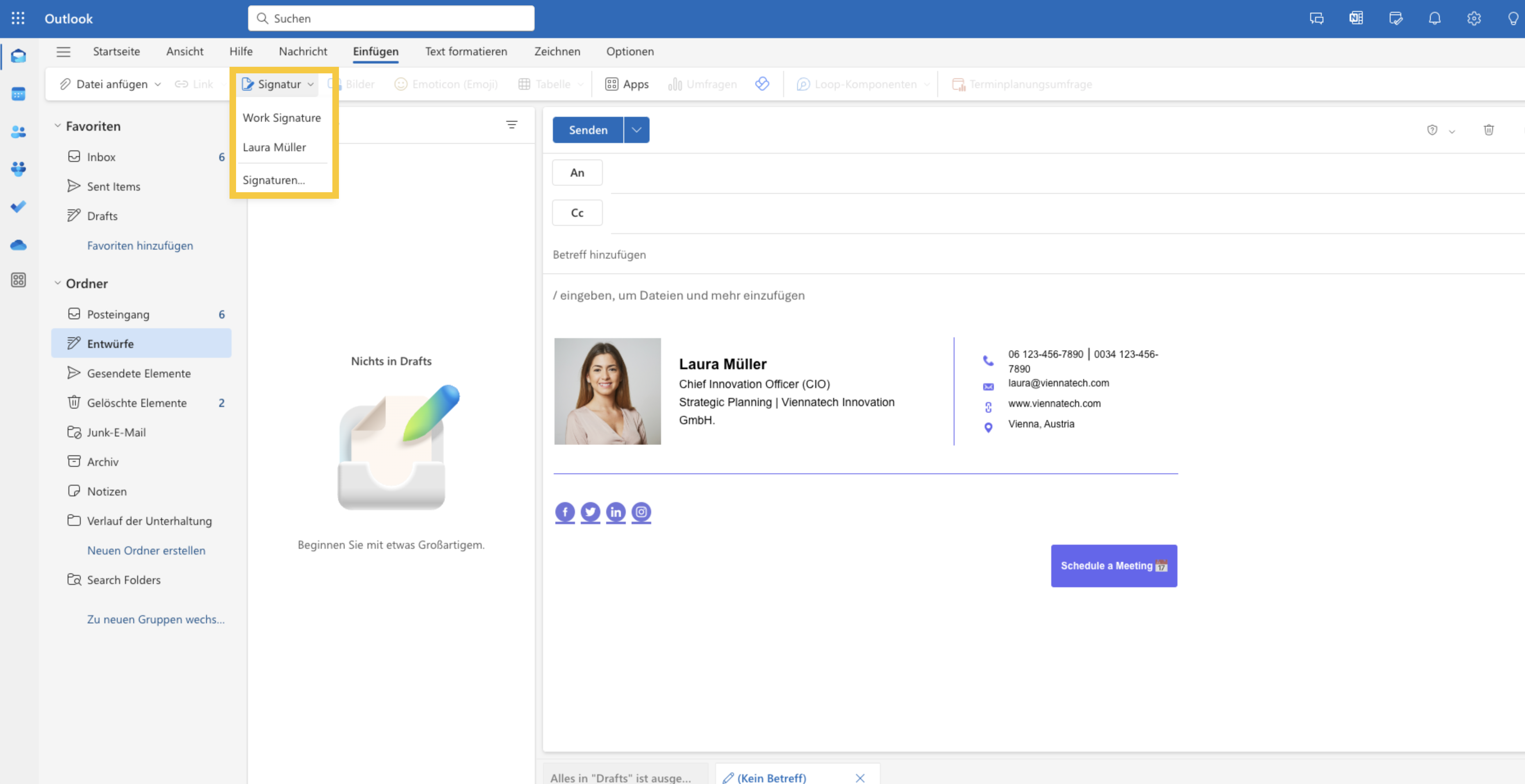1525x784 pixels.
Task: Click the Text formatieren tab in ribbon
Action: click(464, 51)
